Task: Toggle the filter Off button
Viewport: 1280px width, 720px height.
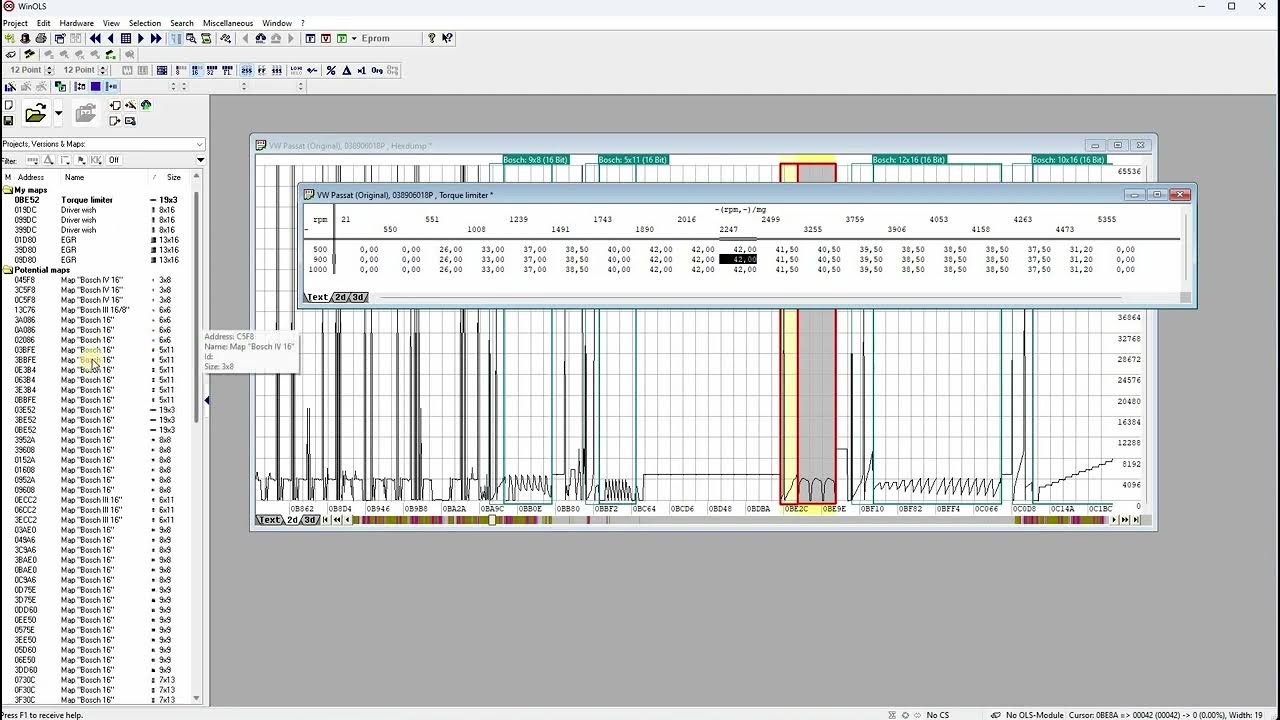Action: 114,160
